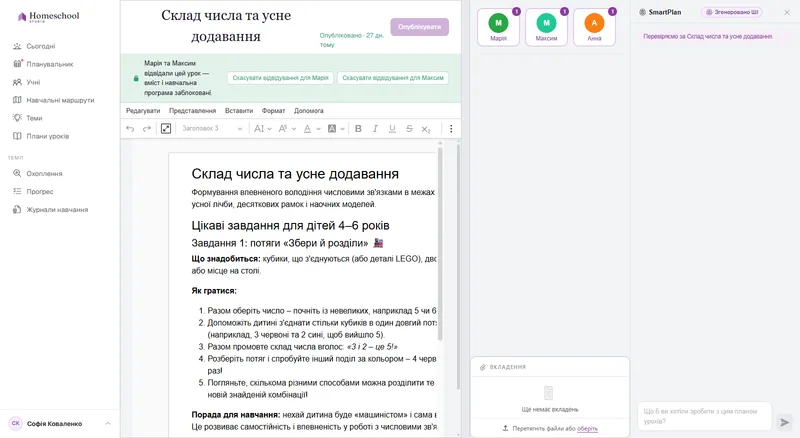Screen dimensions: 800x438
Task: Click the editor's vertical scrollbar
Action: coord(440,245)
